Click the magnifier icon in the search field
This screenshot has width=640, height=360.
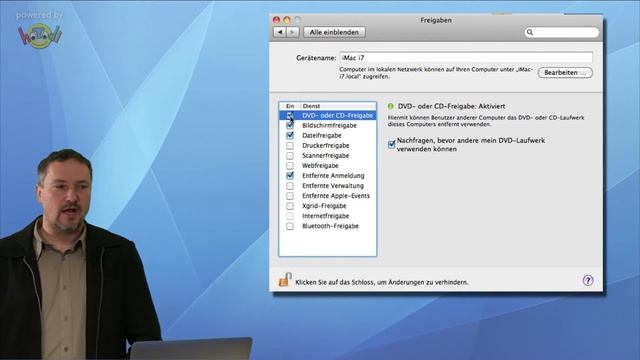click(x=530, y=32)
